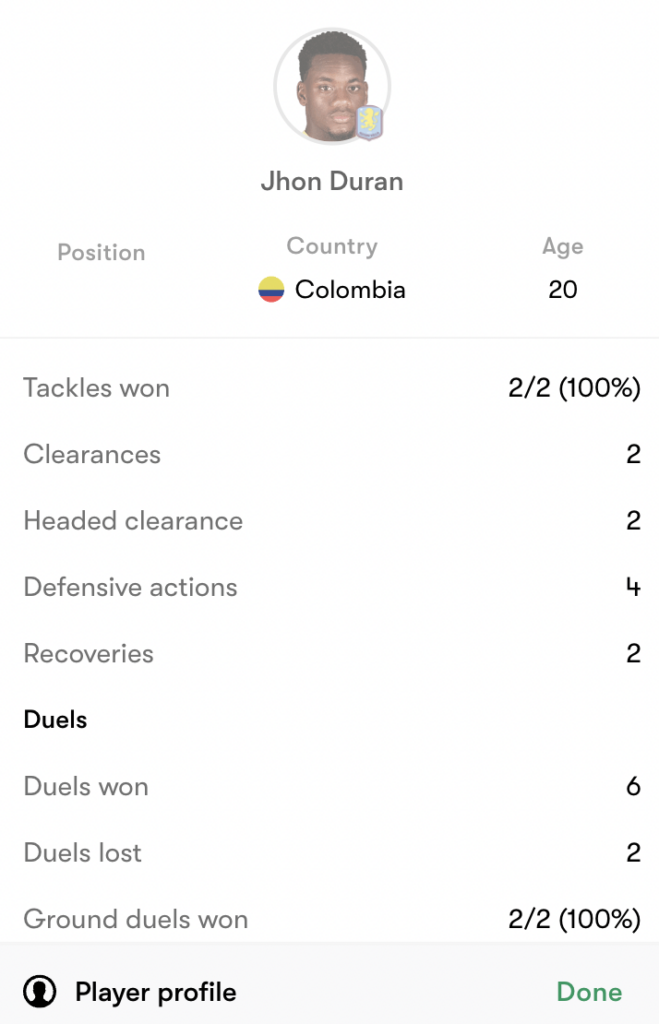Select the Jhon Duran name heading
659x1024 pixels.
331,183
